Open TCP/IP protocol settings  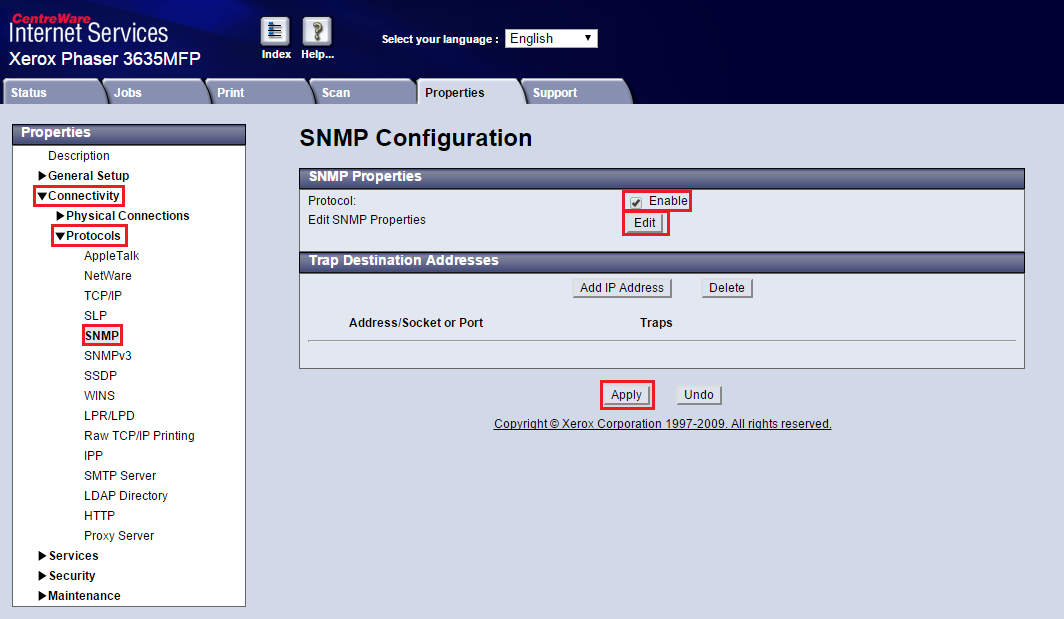point(103,296)
